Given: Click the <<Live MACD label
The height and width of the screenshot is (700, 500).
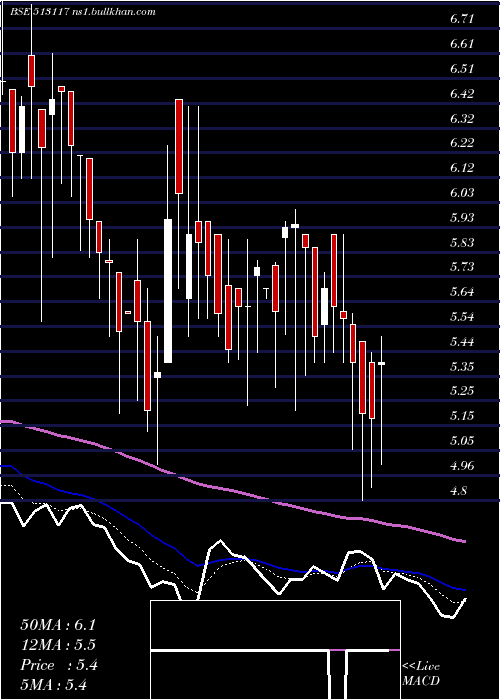Looking at the screenshot, I should (421, 674).
